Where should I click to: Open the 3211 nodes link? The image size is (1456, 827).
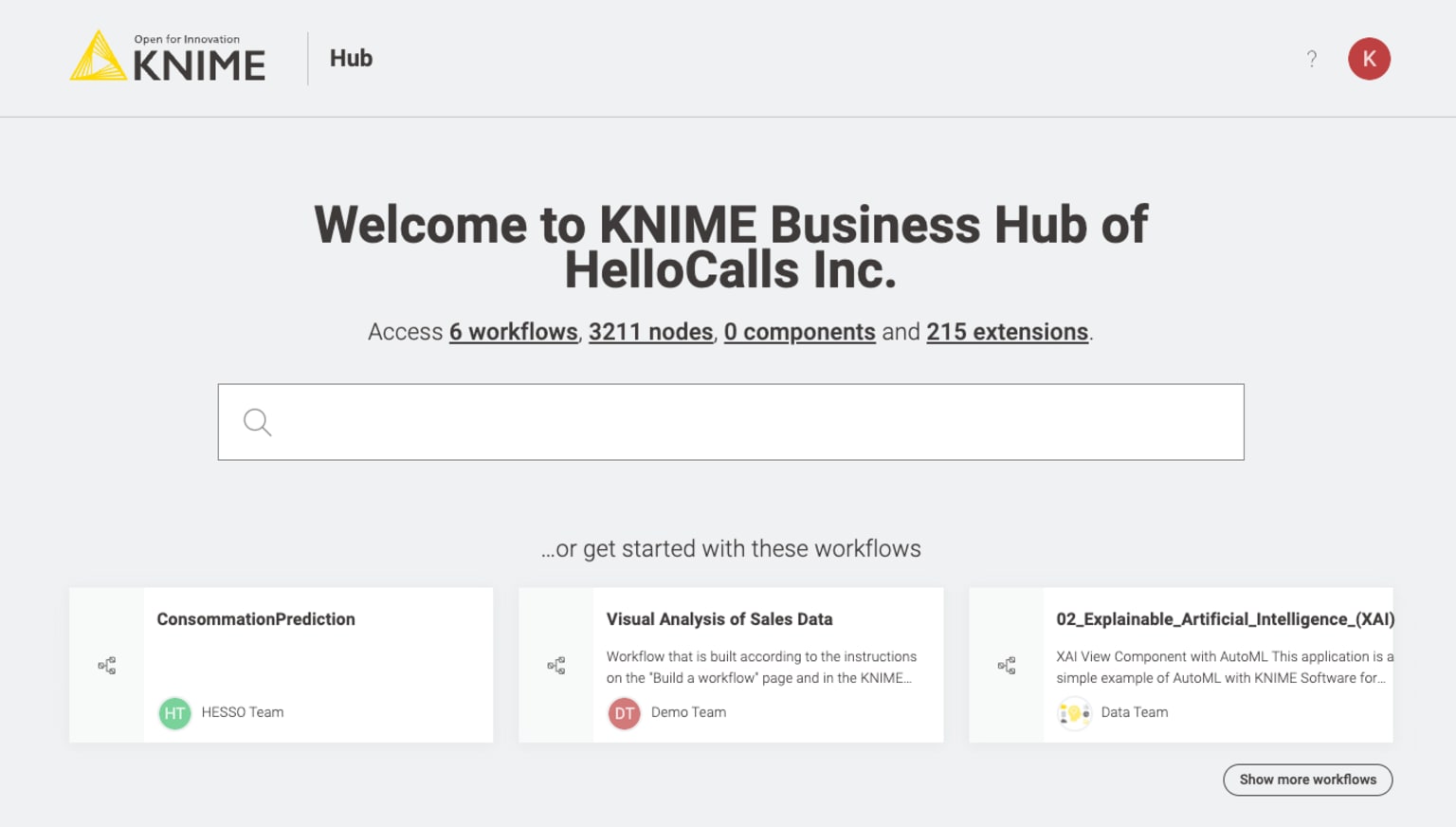[650, 332]
